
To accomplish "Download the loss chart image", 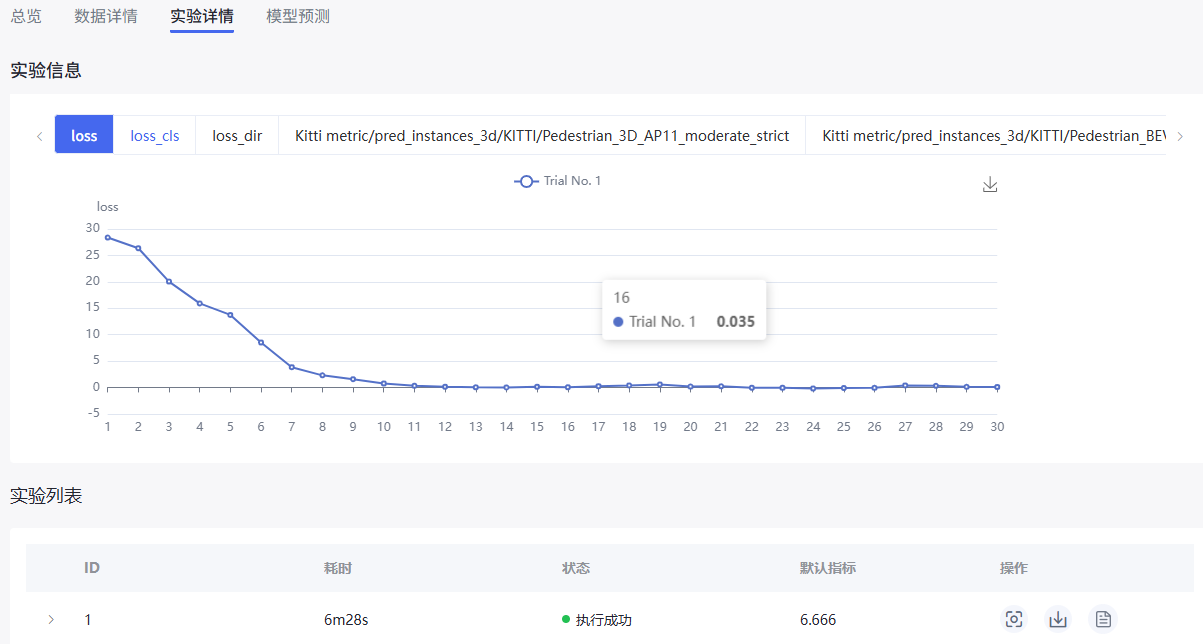I will click(x=990, y=185).
